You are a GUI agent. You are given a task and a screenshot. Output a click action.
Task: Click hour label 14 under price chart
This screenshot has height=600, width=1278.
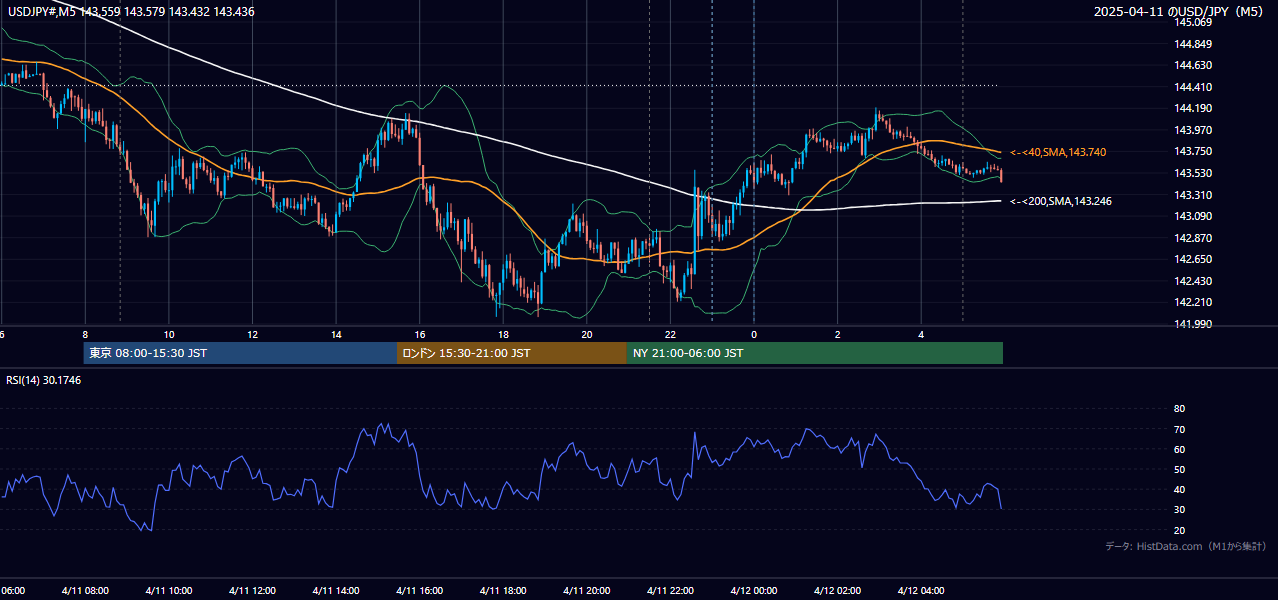pyautogui.click(x=336, y=334)
